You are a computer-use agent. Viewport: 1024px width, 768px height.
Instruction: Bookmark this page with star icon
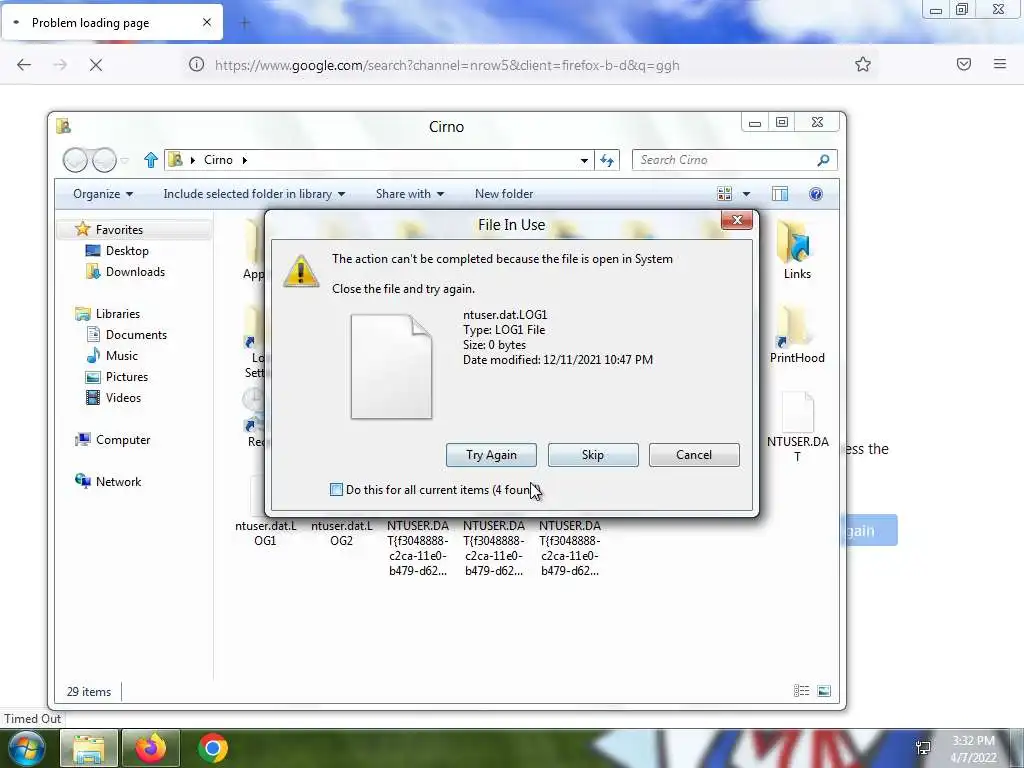[863, 65]
